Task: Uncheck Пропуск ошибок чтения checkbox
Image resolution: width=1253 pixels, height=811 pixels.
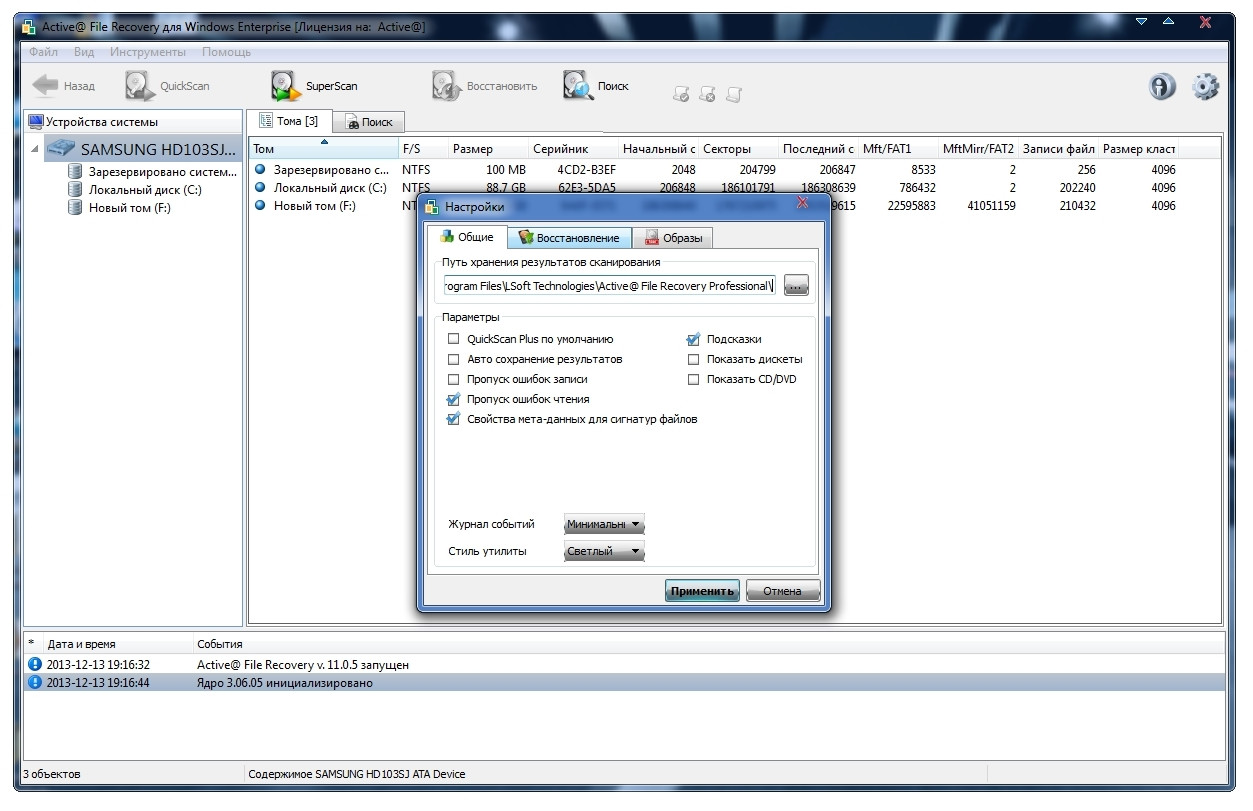Action: pos(454,399)
